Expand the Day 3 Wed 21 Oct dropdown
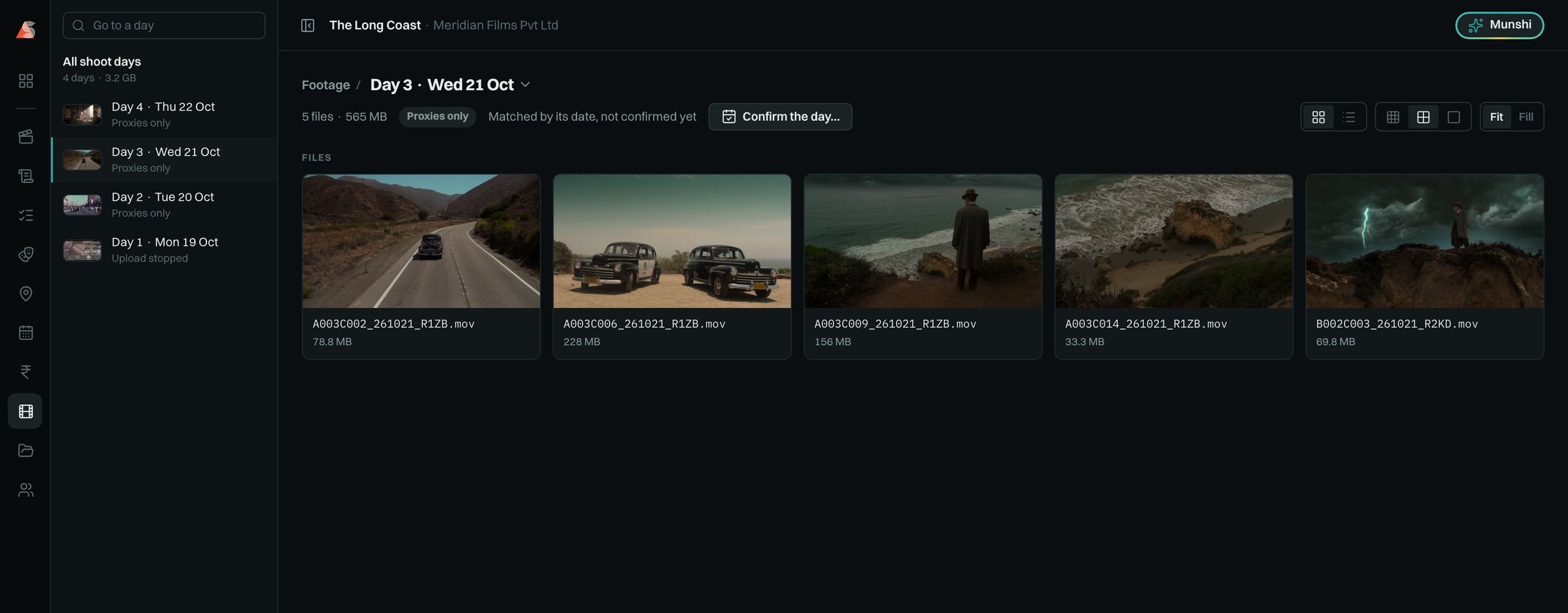1568x613 pixels. 525,85
